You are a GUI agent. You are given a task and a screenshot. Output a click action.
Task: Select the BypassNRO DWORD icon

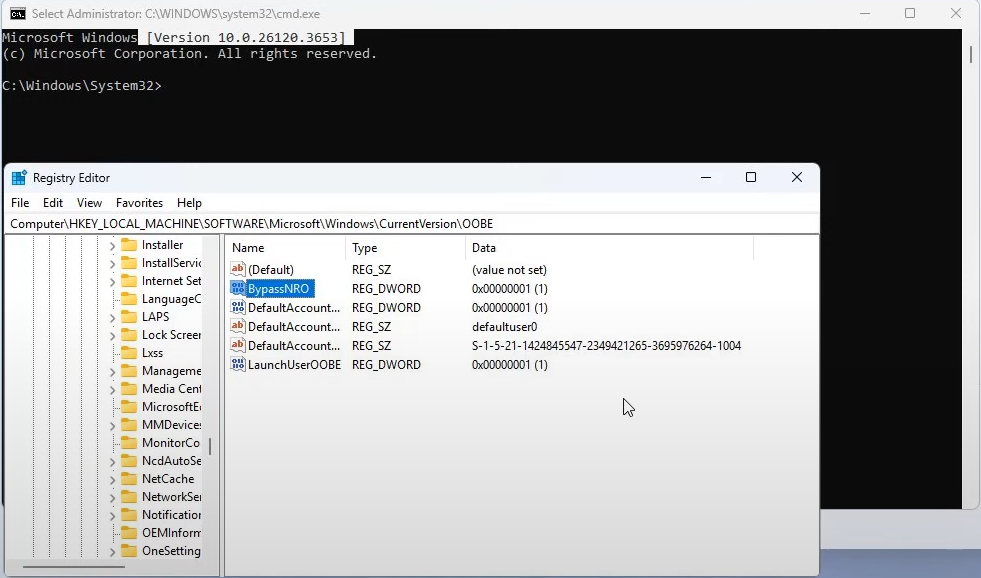click(238, 288)
